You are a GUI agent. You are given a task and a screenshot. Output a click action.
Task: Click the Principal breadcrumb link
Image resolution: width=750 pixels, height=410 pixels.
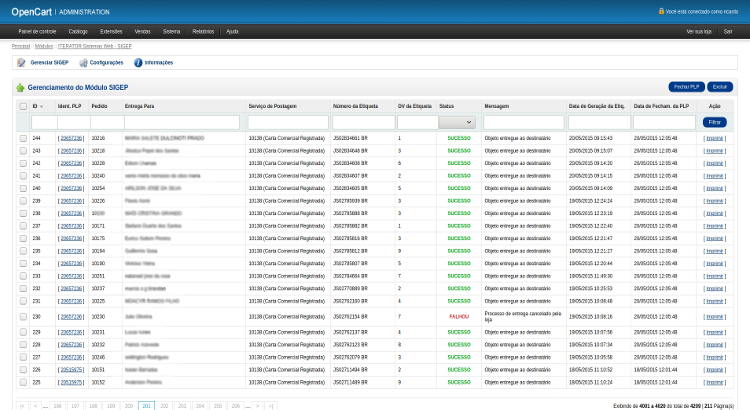pos(21,46)
